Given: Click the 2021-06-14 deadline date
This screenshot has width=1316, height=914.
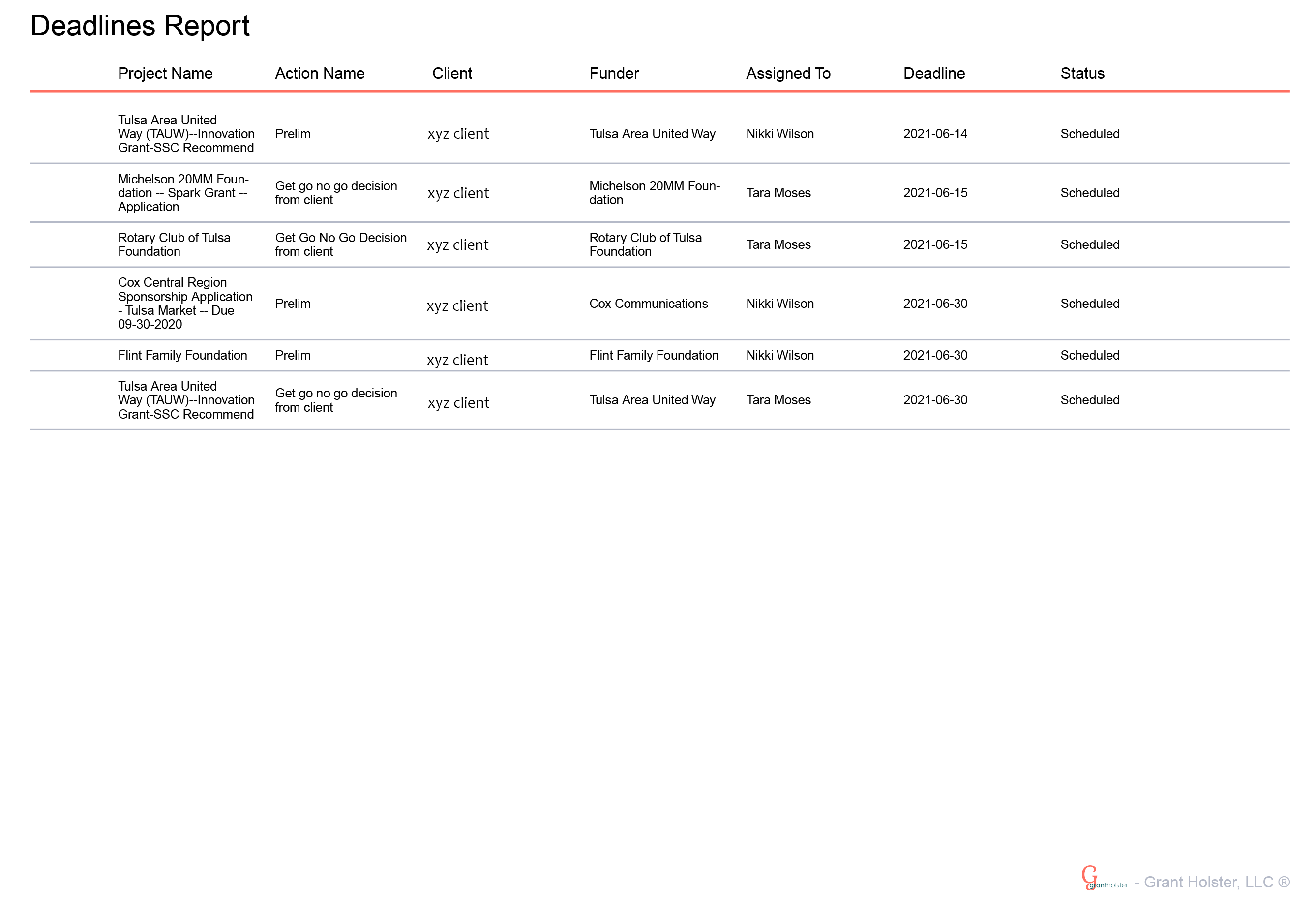Looking at the screenshot, I should click(x=935, y=134).
